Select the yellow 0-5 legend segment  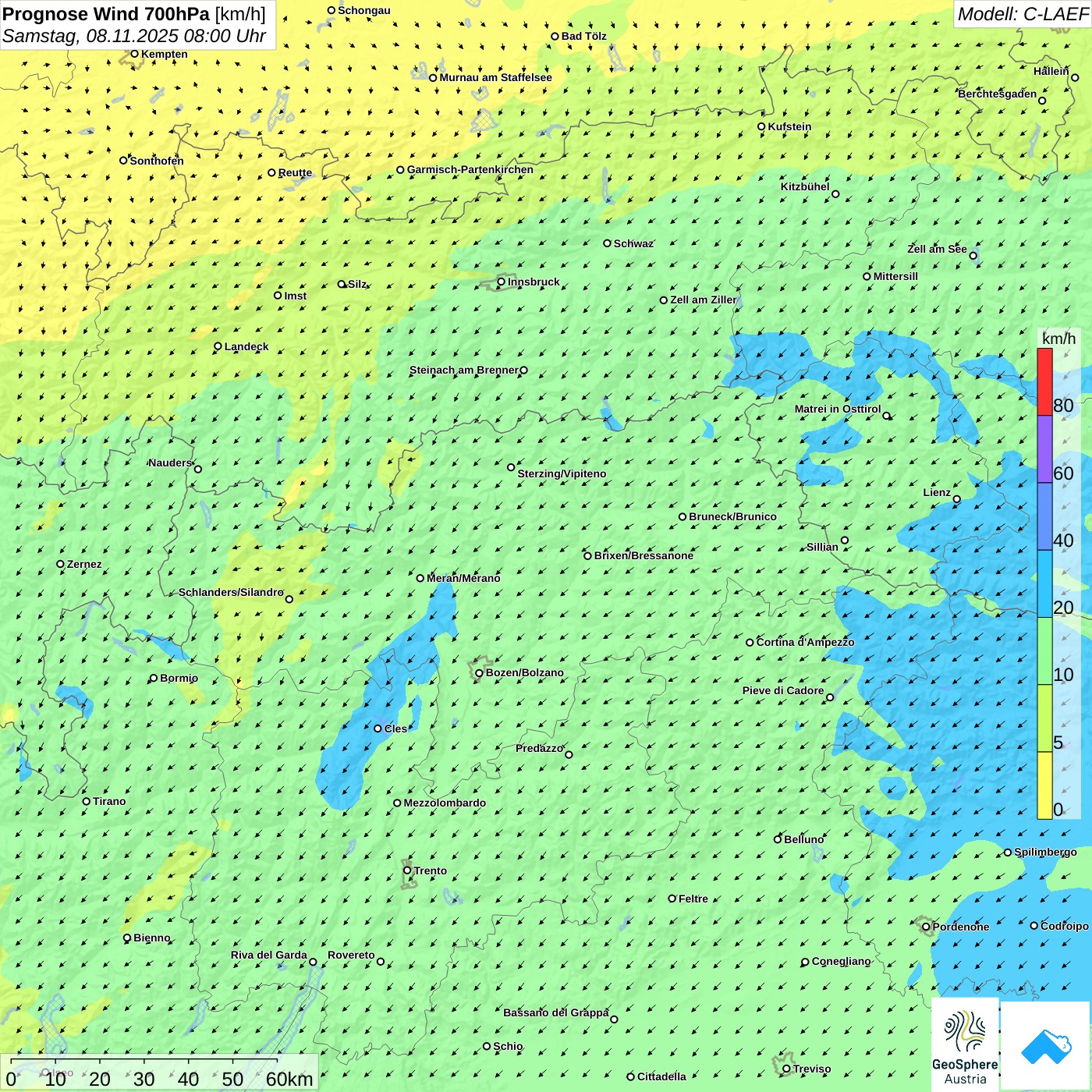click(x=1044, y=785)
